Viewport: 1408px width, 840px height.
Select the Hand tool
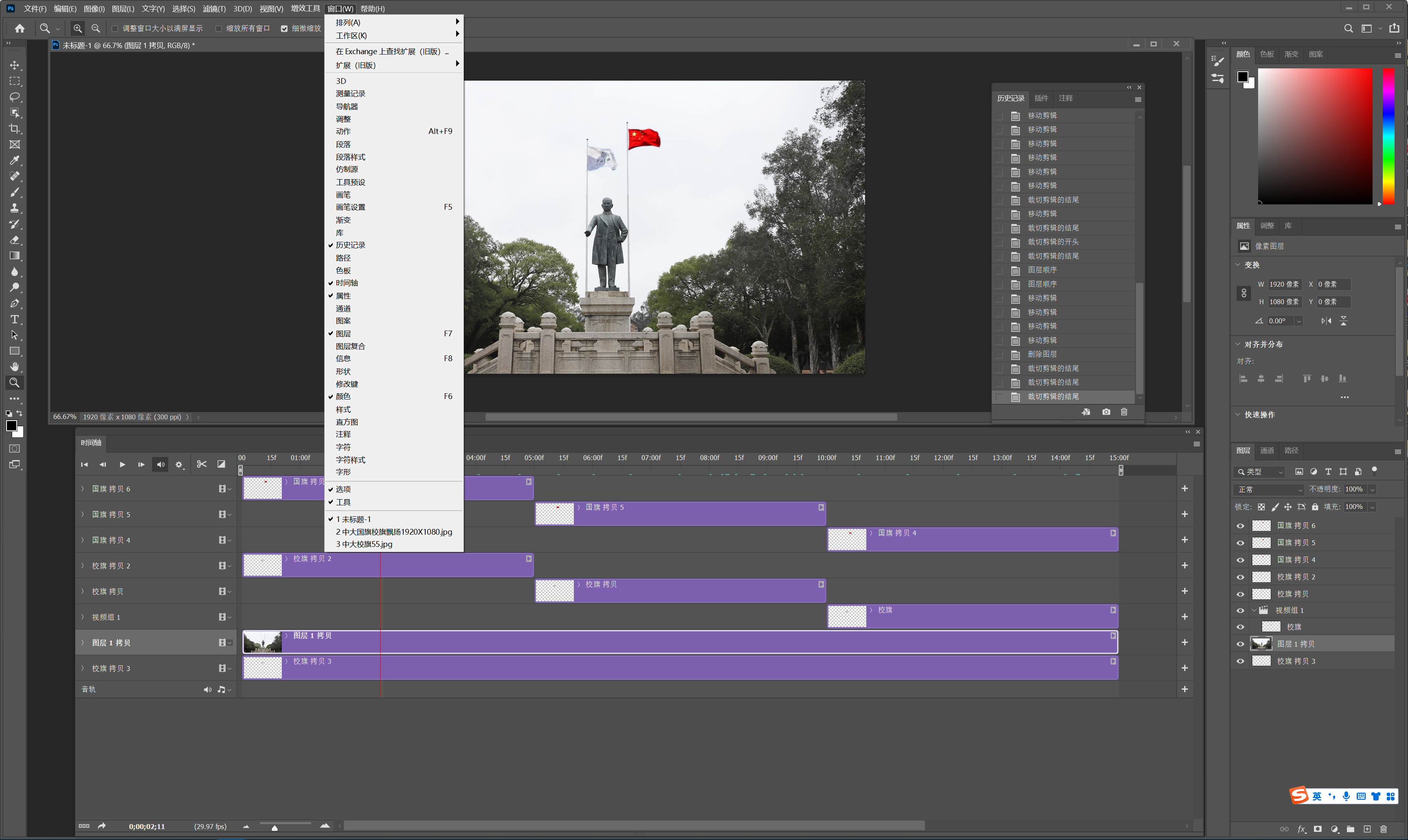coord(15,367)
